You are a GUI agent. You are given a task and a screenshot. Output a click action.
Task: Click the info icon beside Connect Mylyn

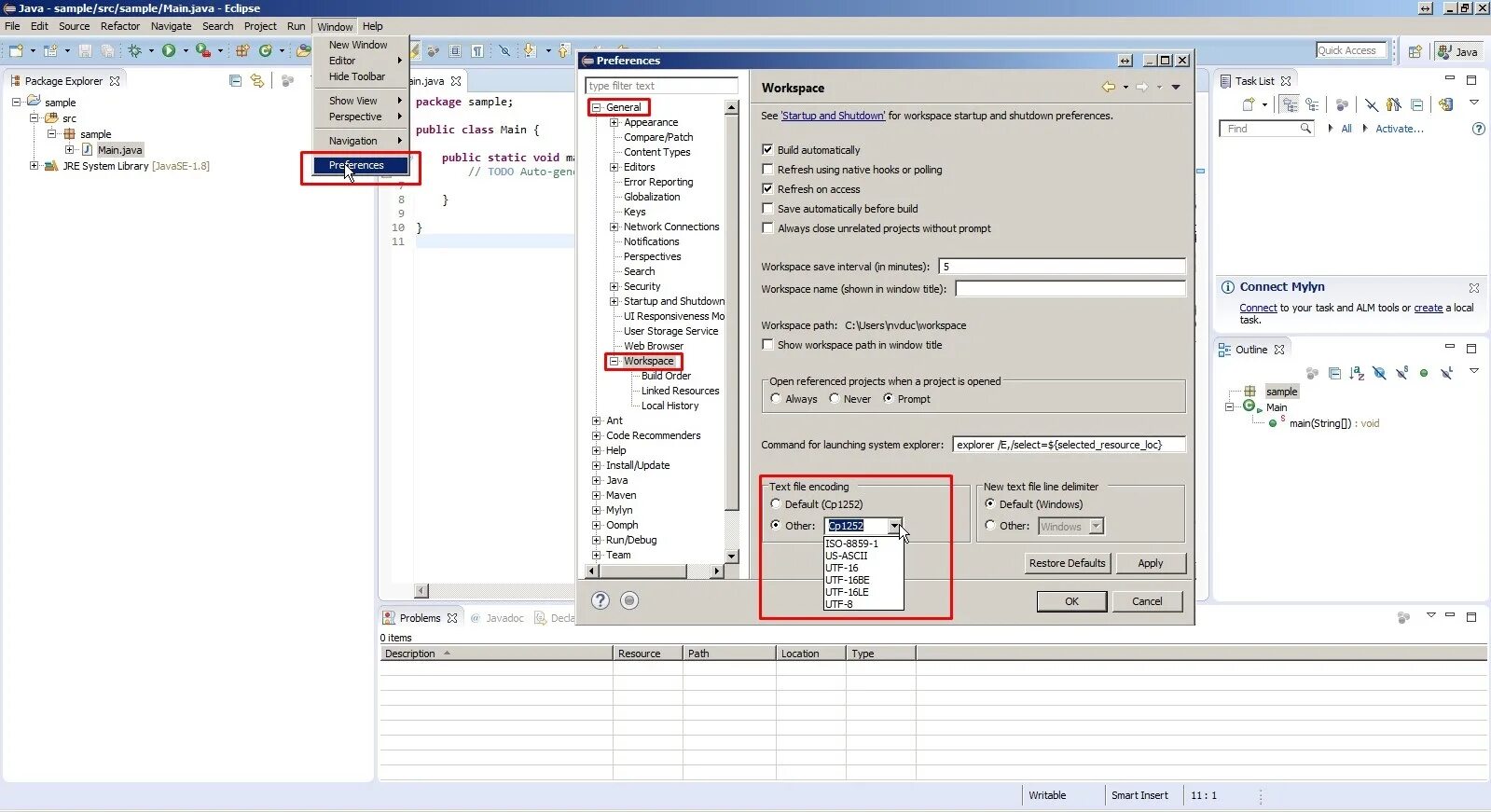[x=1228, y=287]
